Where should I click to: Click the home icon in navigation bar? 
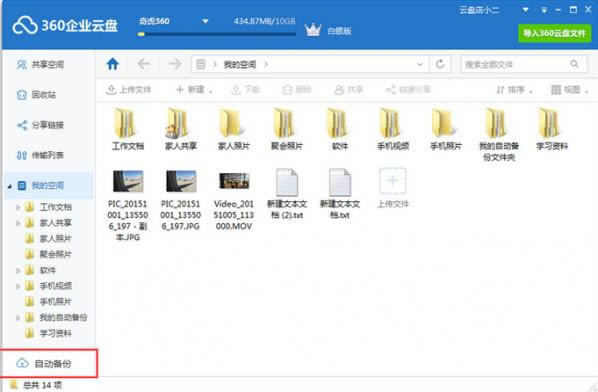(x=113, y=64)
